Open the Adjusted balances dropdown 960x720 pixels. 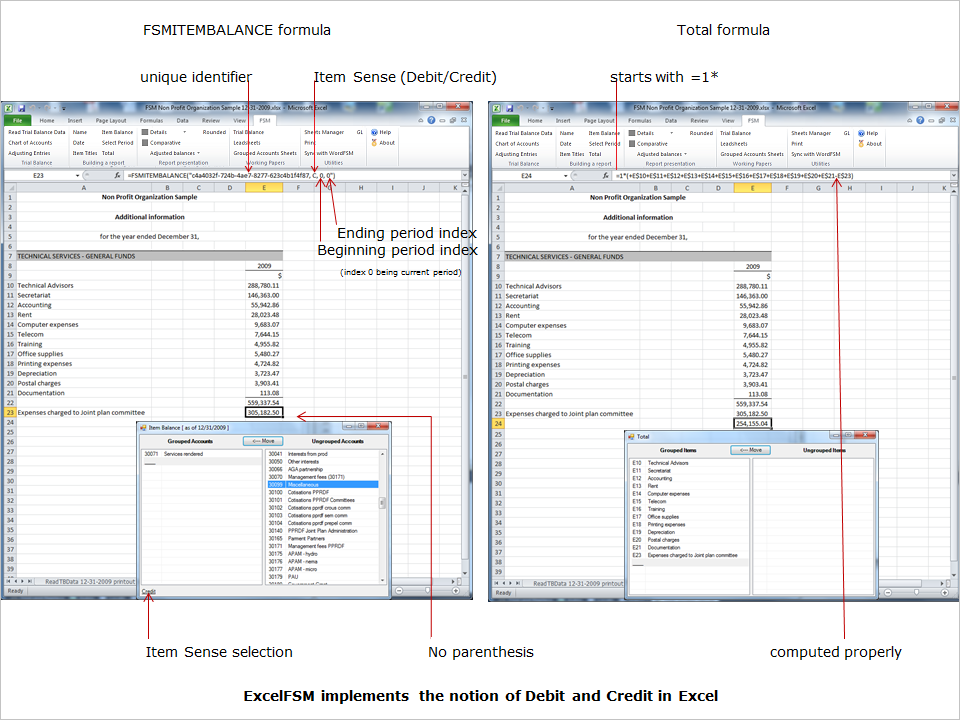coord(176,152)
